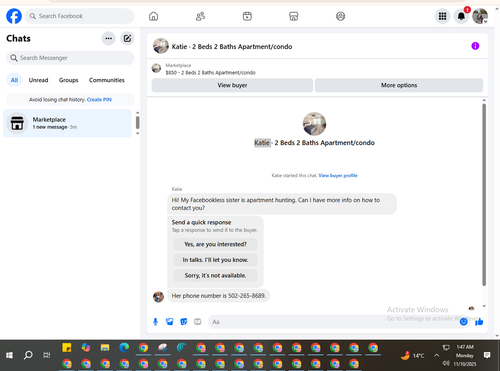Click the chat list scrollbar thumb

pos(137,122)
